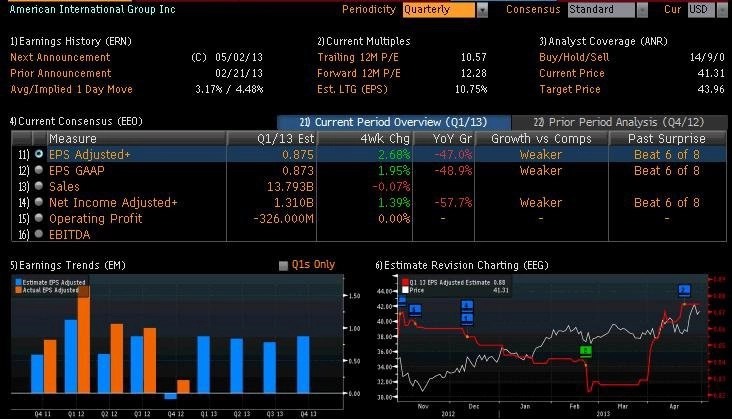This screenshot has height=419, width=732.
Task: Select the EBITDA radio button
Action: click(39, 234)
